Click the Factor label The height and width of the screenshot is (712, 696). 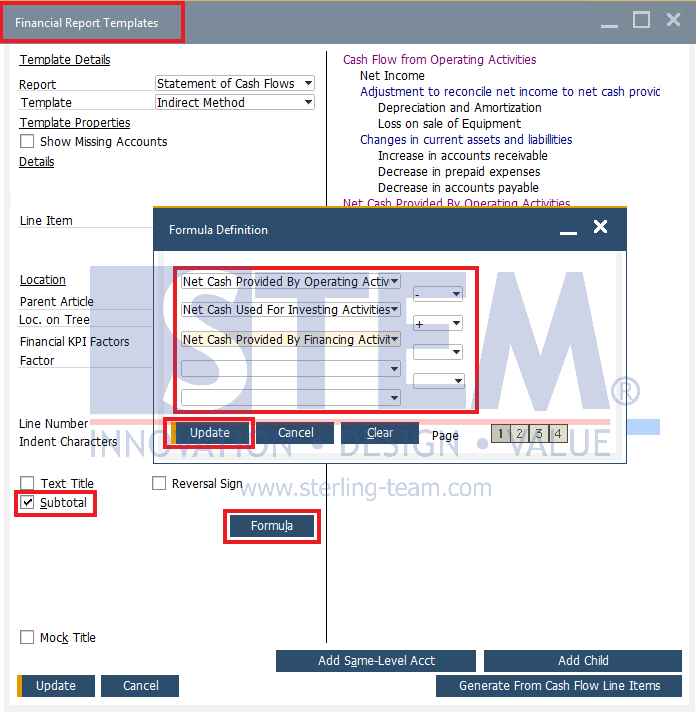(37, 361)
